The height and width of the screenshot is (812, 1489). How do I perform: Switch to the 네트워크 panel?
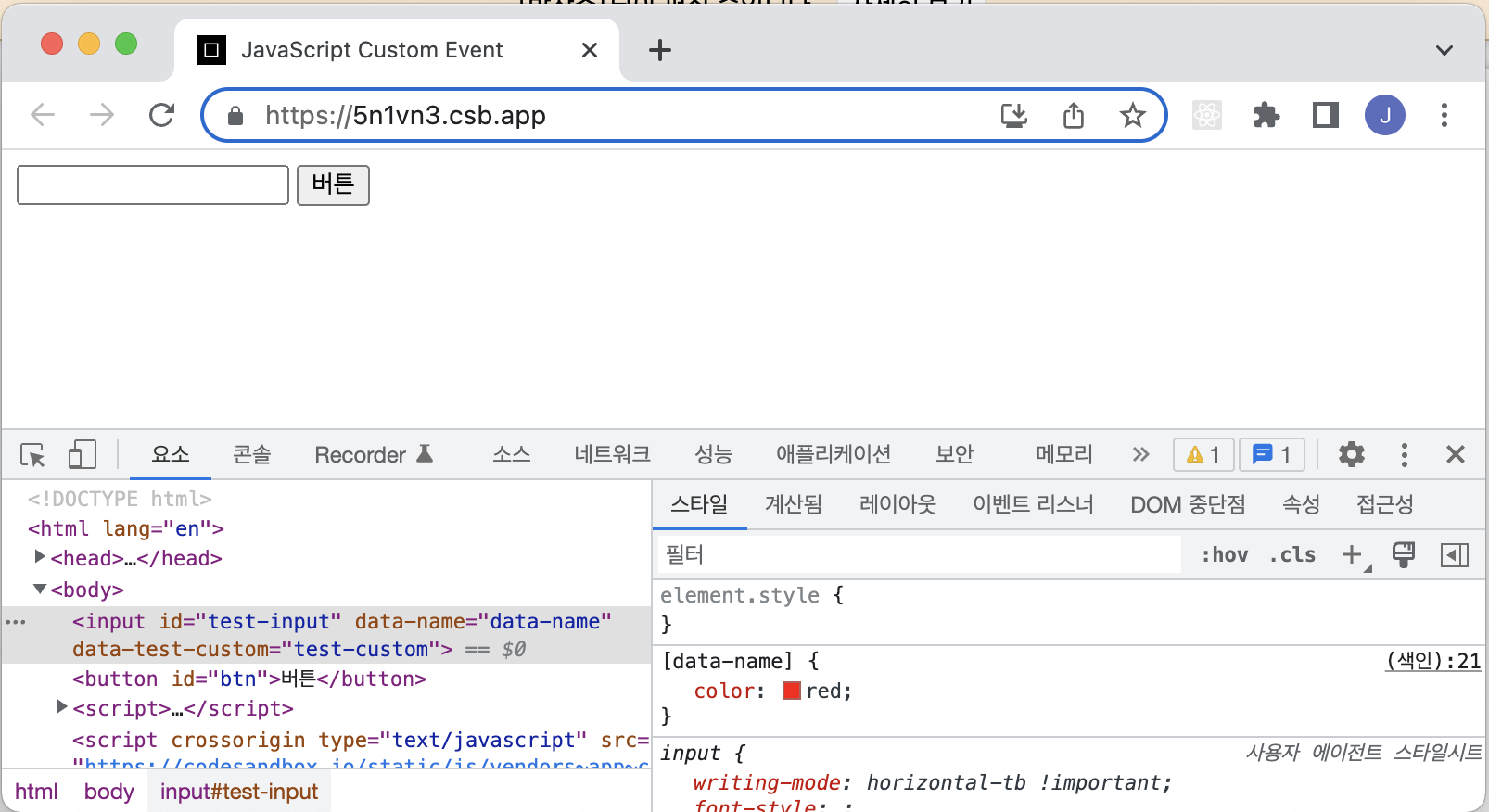[x=612, y=454]
